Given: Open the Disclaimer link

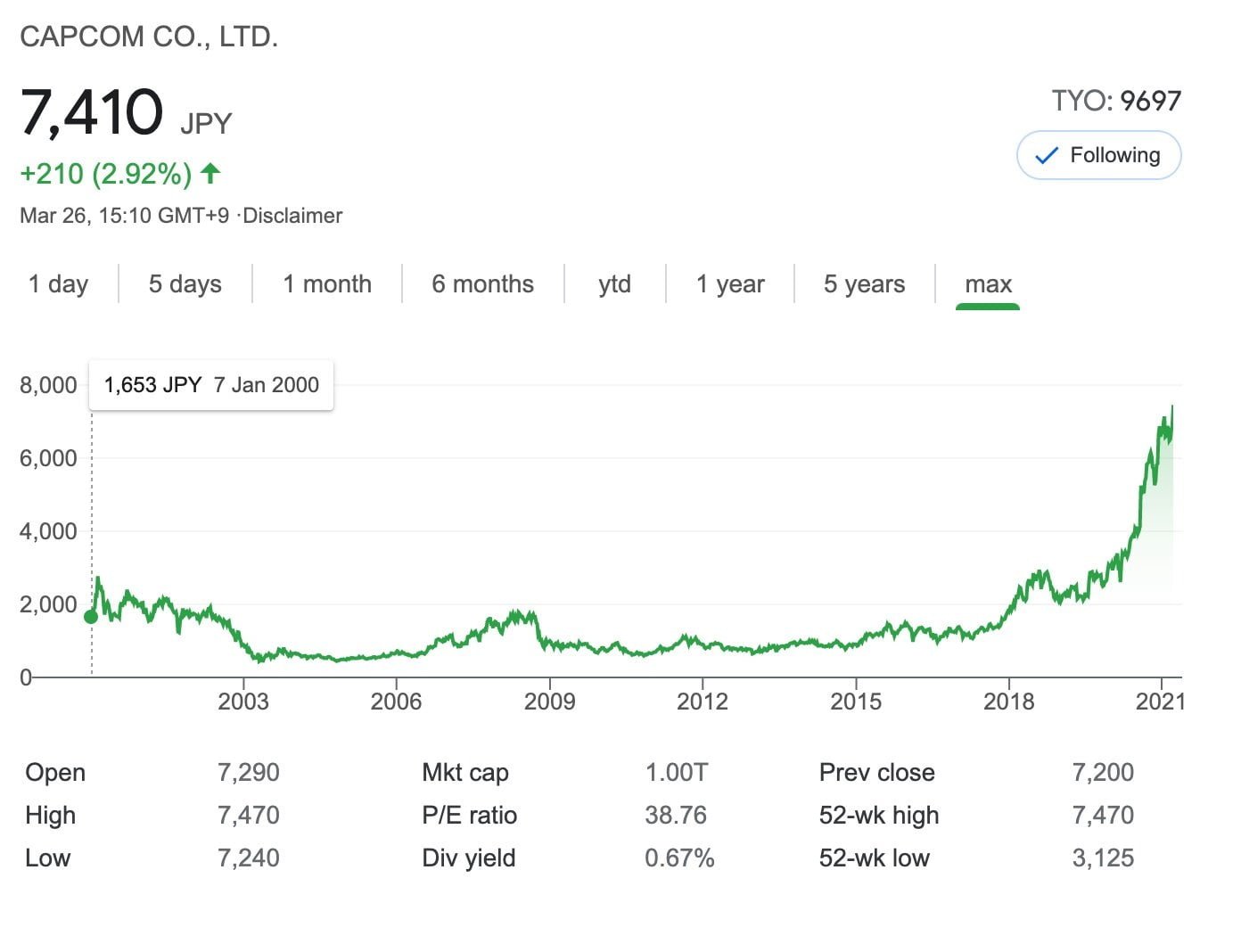Looking at the screenshot, I should tap(293, 216).
